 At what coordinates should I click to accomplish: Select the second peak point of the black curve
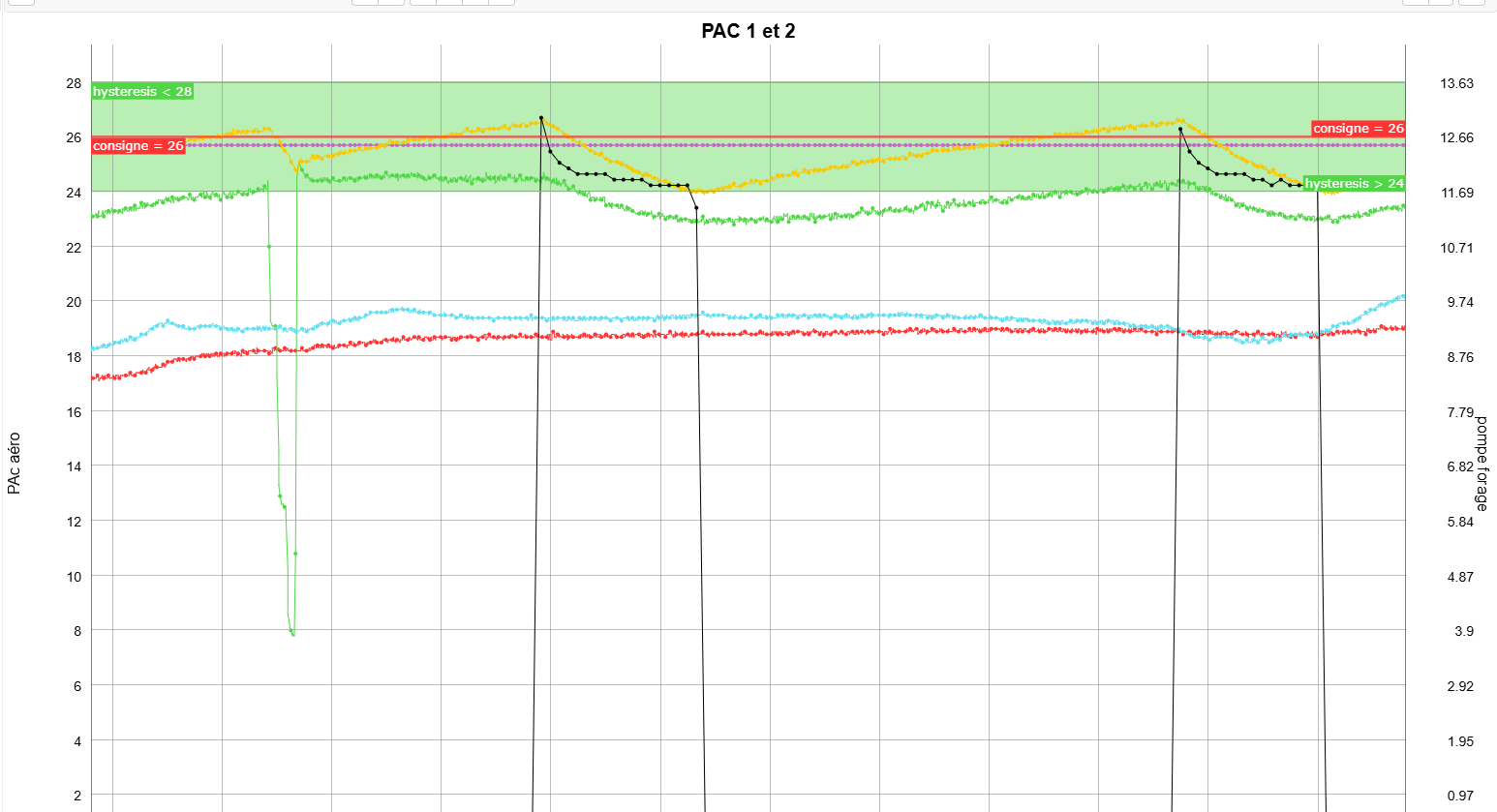click(x=1179, y=129)
